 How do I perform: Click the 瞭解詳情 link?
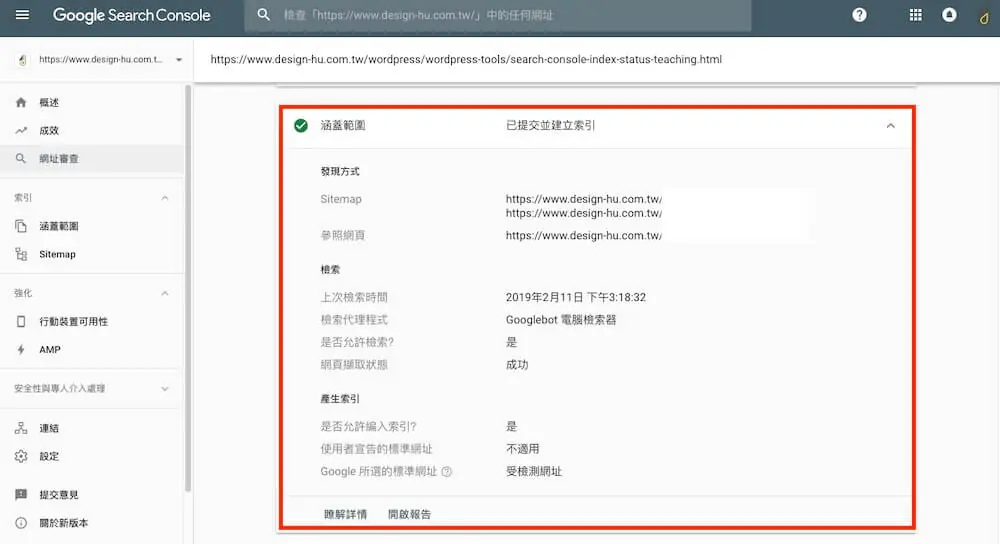(345, 514)
